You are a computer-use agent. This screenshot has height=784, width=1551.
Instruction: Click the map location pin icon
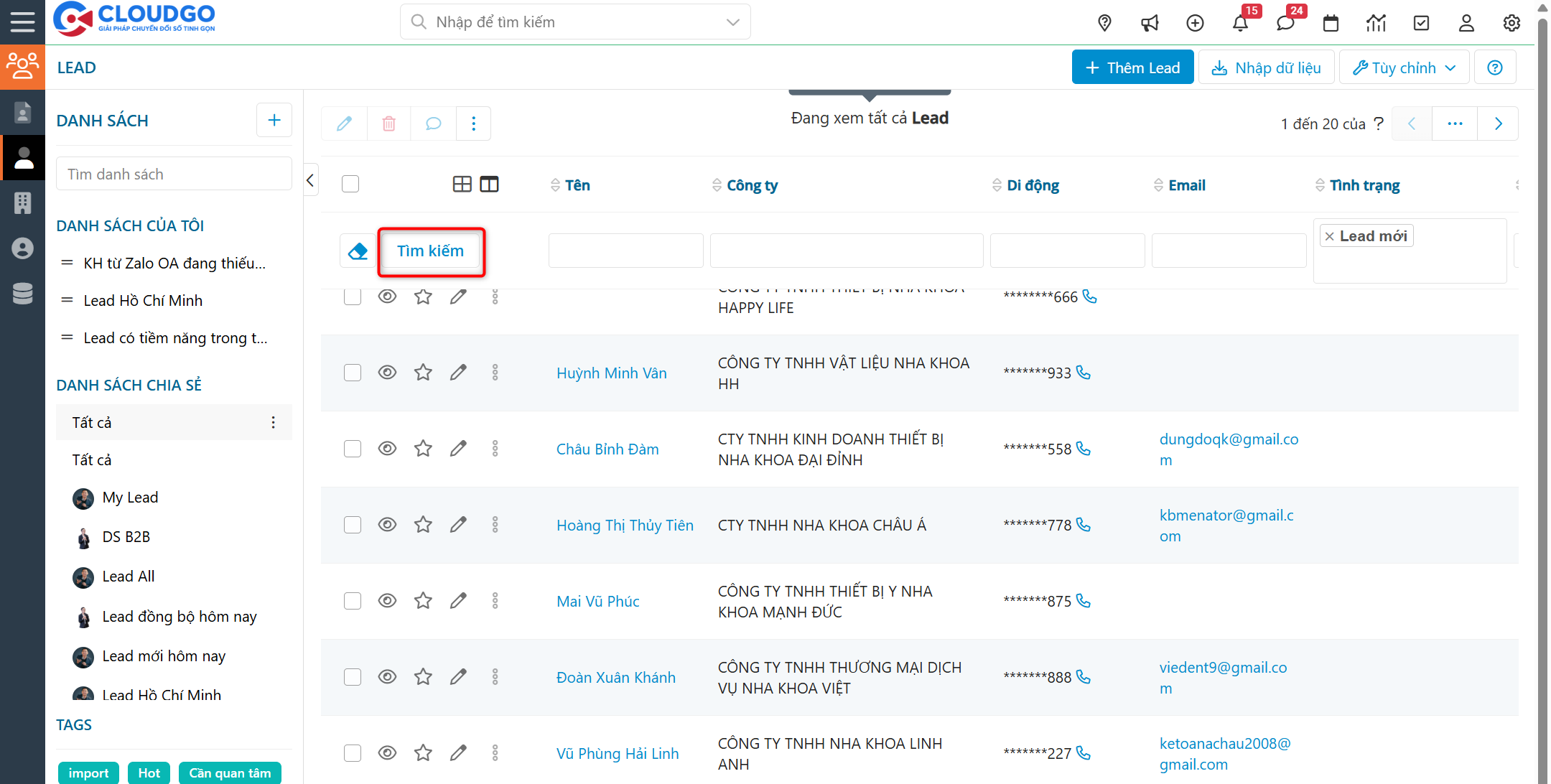click(1104, 23)
